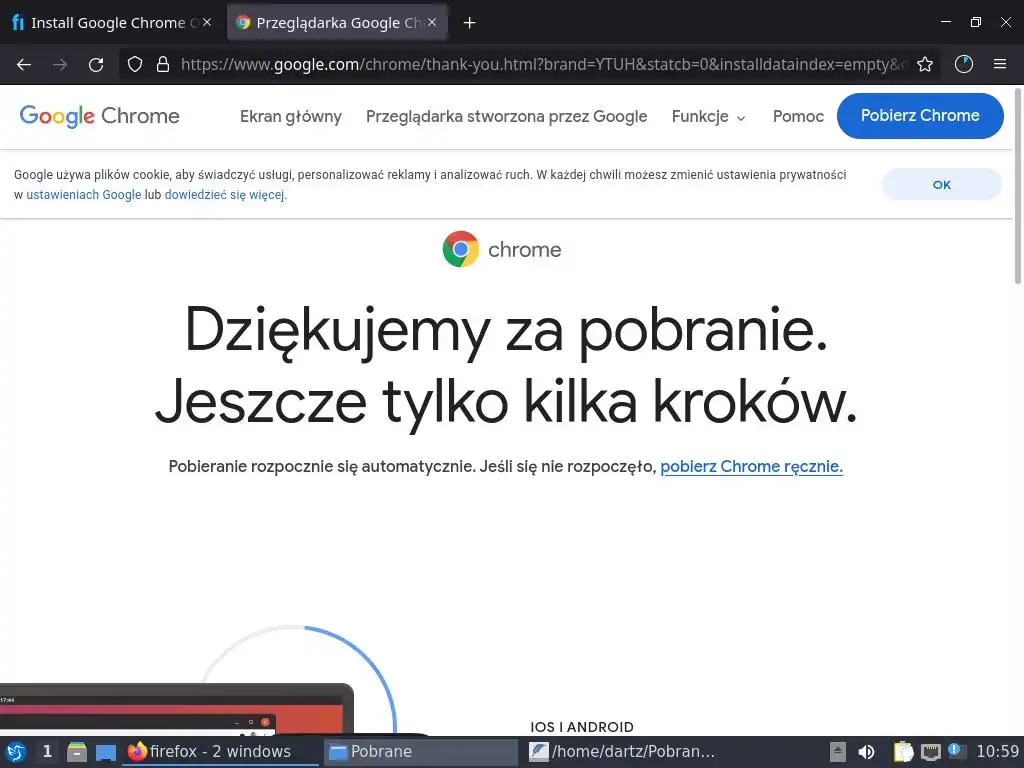
Task: Click the address bar URL field
Action: [x=542, y=64]
